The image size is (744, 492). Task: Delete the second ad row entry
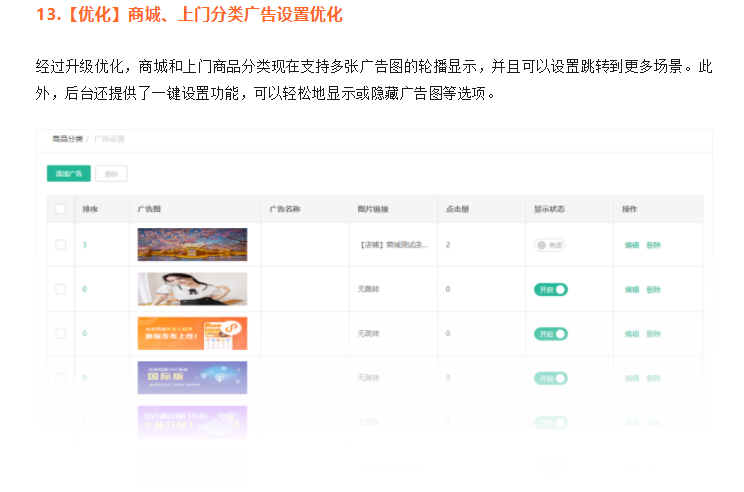[x=653, y=289]
